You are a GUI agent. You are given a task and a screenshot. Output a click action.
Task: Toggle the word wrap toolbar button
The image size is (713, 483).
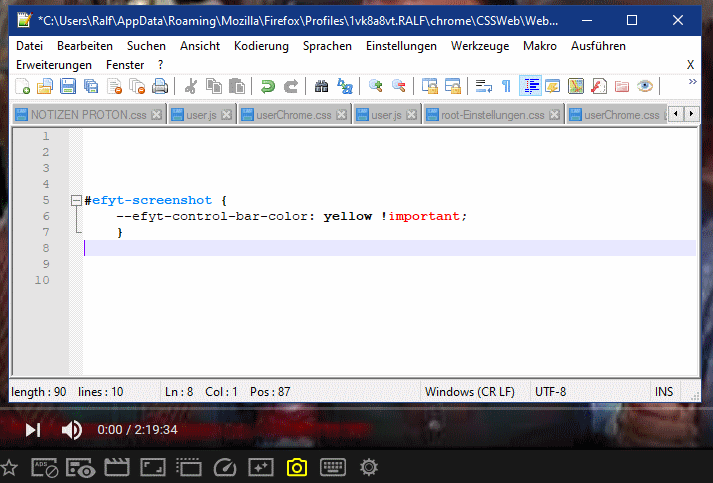click(483, 87)
